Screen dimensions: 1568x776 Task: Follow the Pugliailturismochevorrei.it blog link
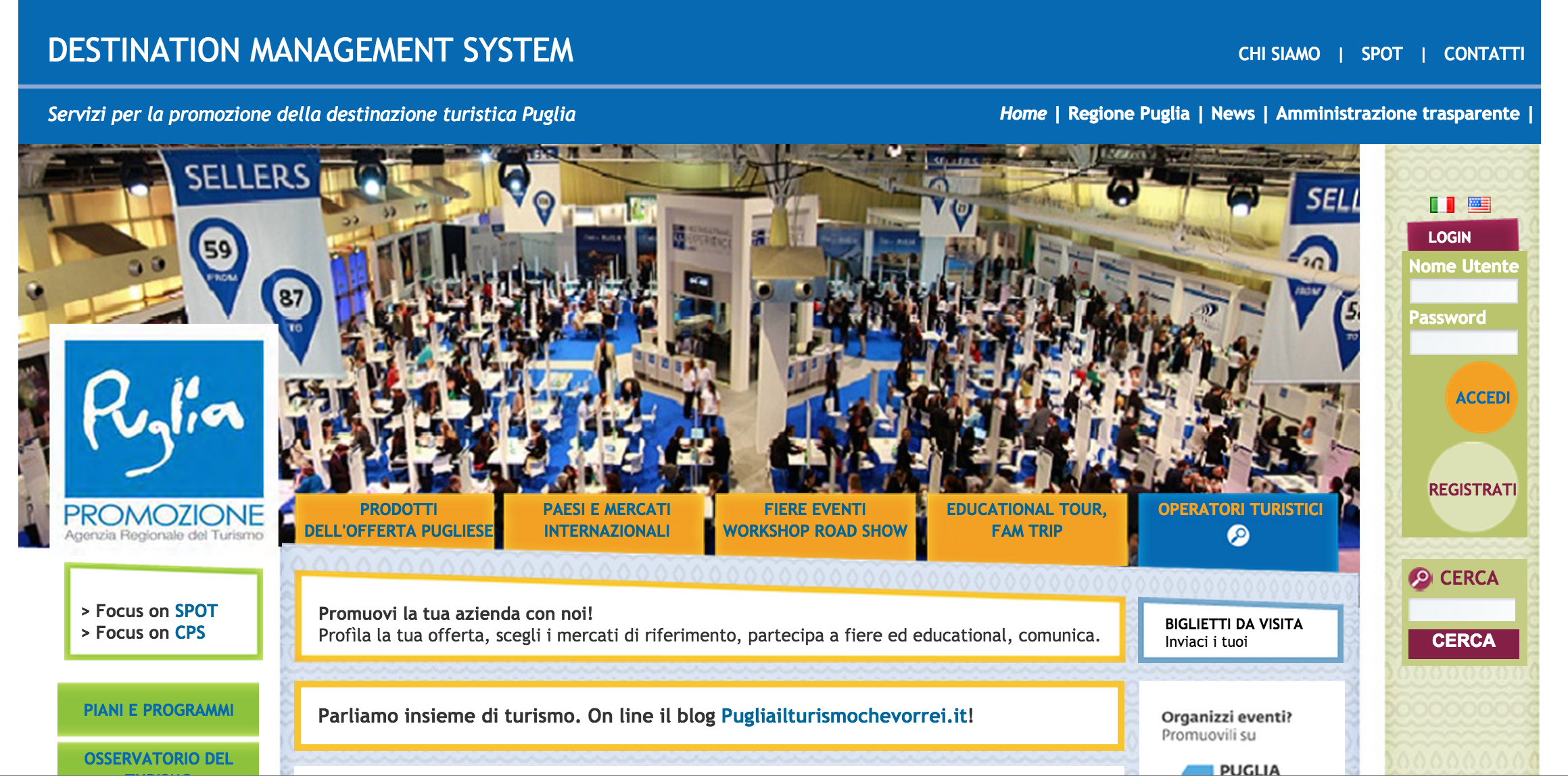pyautogui.click(x=844, y=716)
